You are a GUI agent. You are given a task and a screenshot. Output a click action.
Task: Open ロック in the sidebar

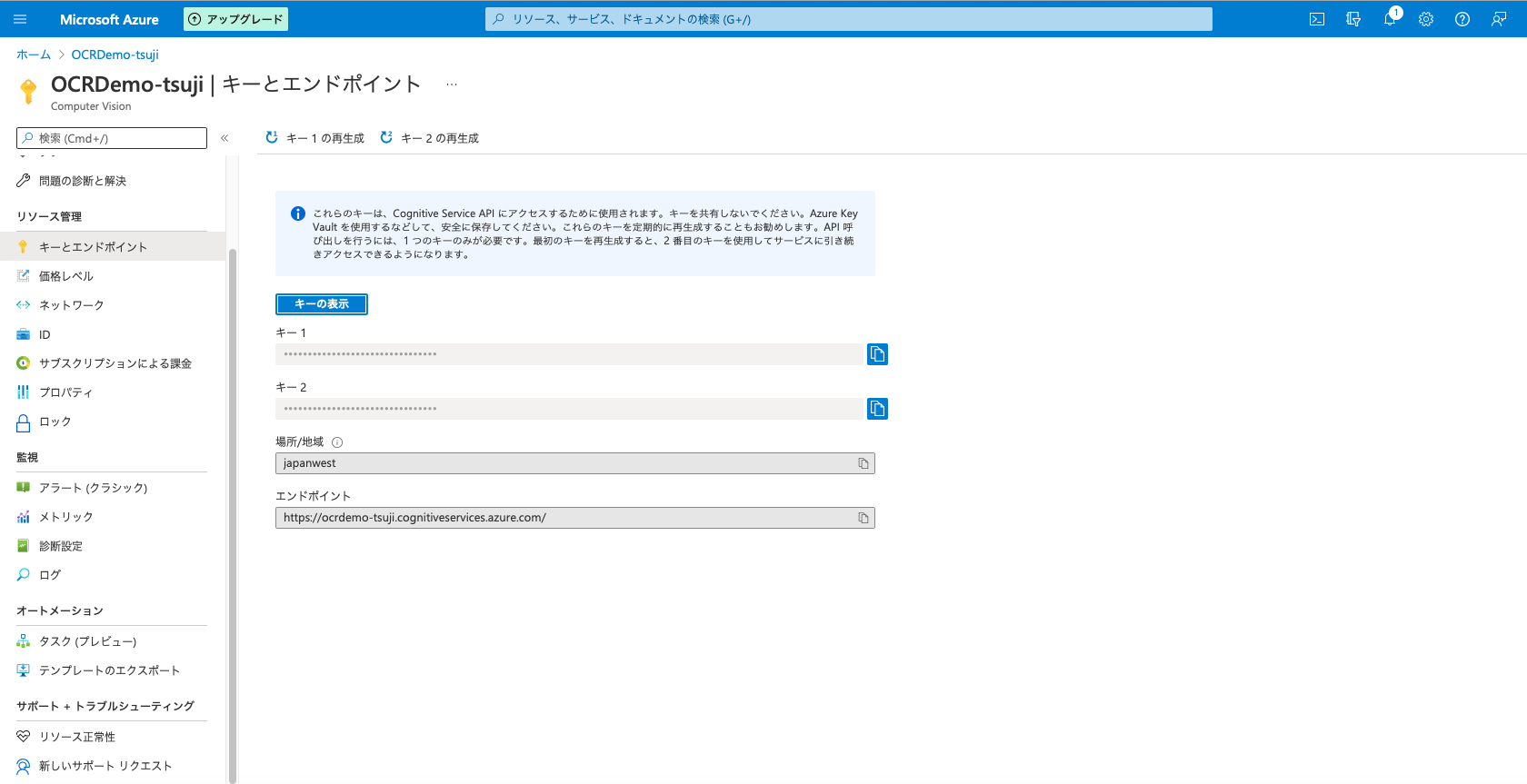click(113, 422)
